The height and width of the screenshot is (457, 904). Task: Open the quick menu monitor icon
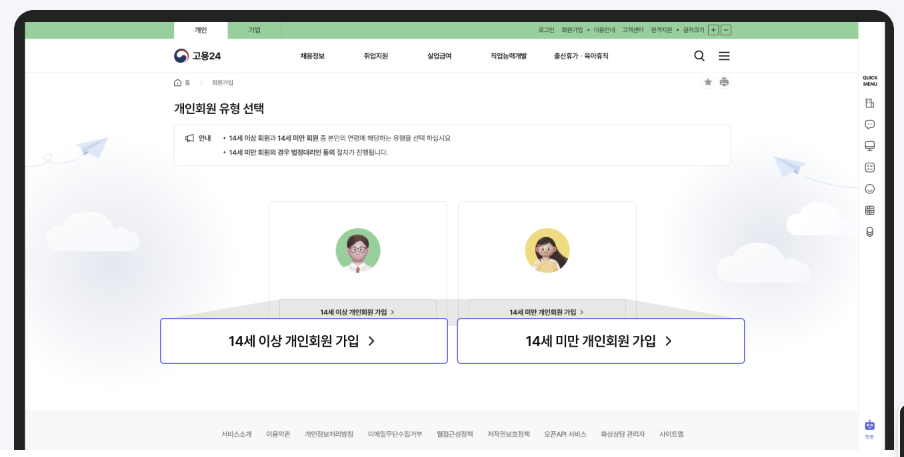(870, 146)
